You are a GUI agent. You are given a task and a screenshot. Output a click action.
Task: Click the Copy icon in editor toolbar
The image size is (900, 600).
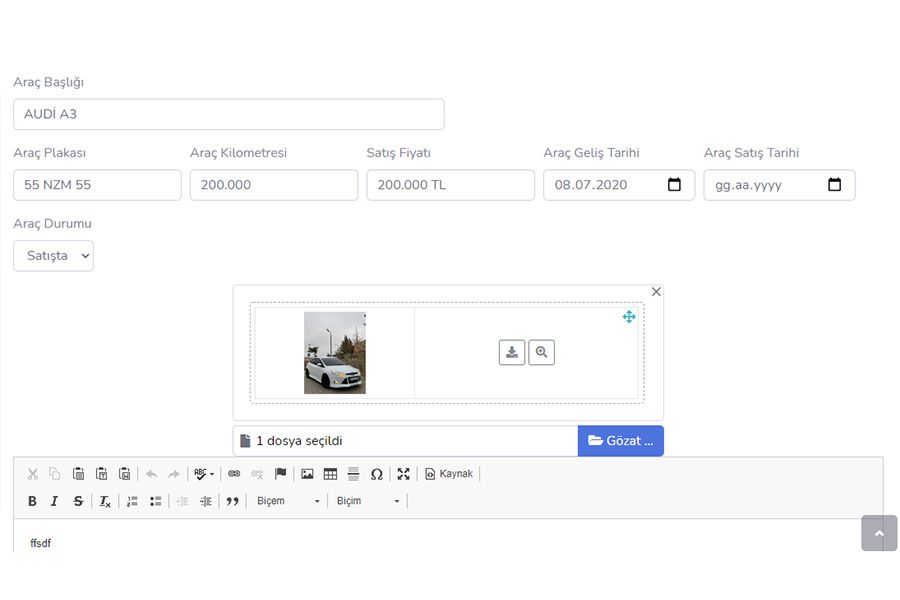point(55,474)
